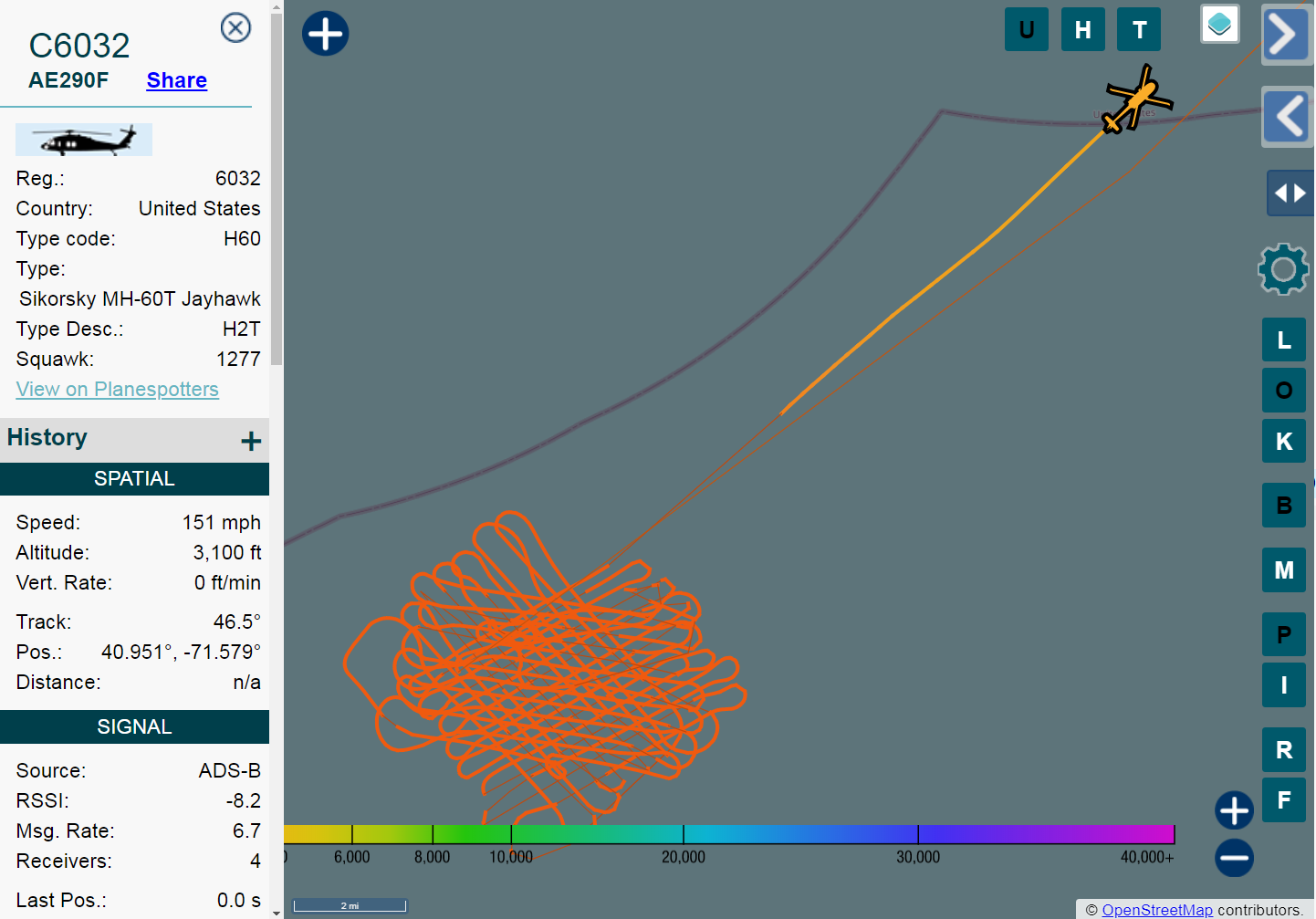Click the orange search-pattern flight track
Screen dimensions: 1316x919
pos(543,666)
